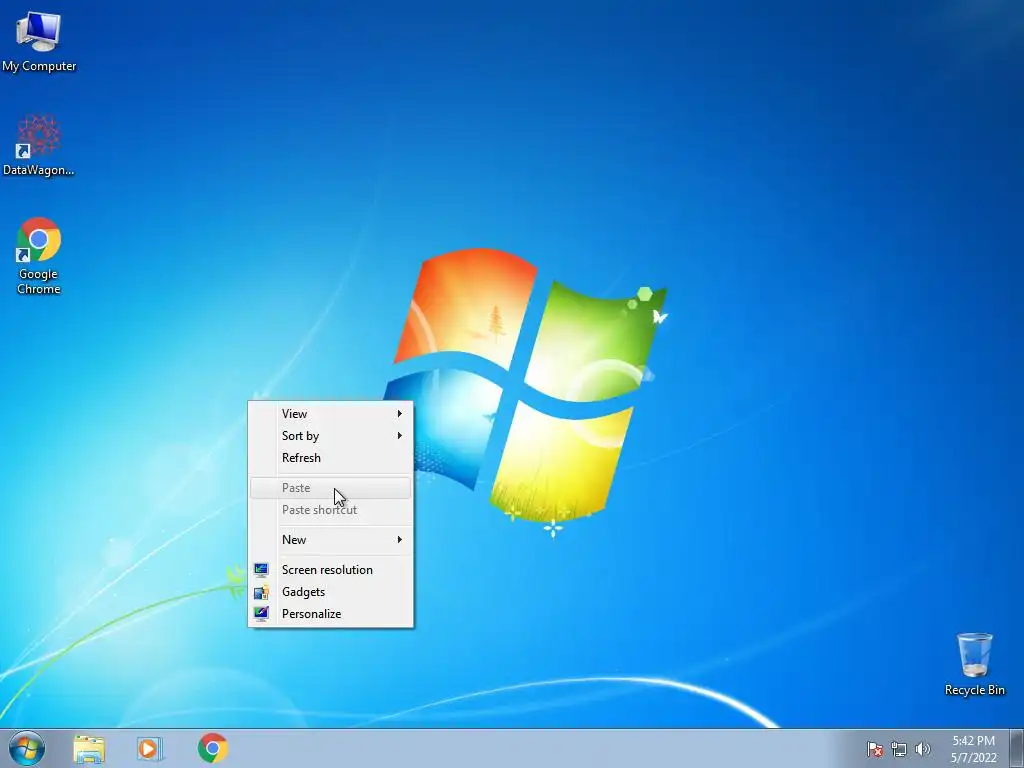
Task: Click the View submenu arrow
Action: [x=400, y=413]
